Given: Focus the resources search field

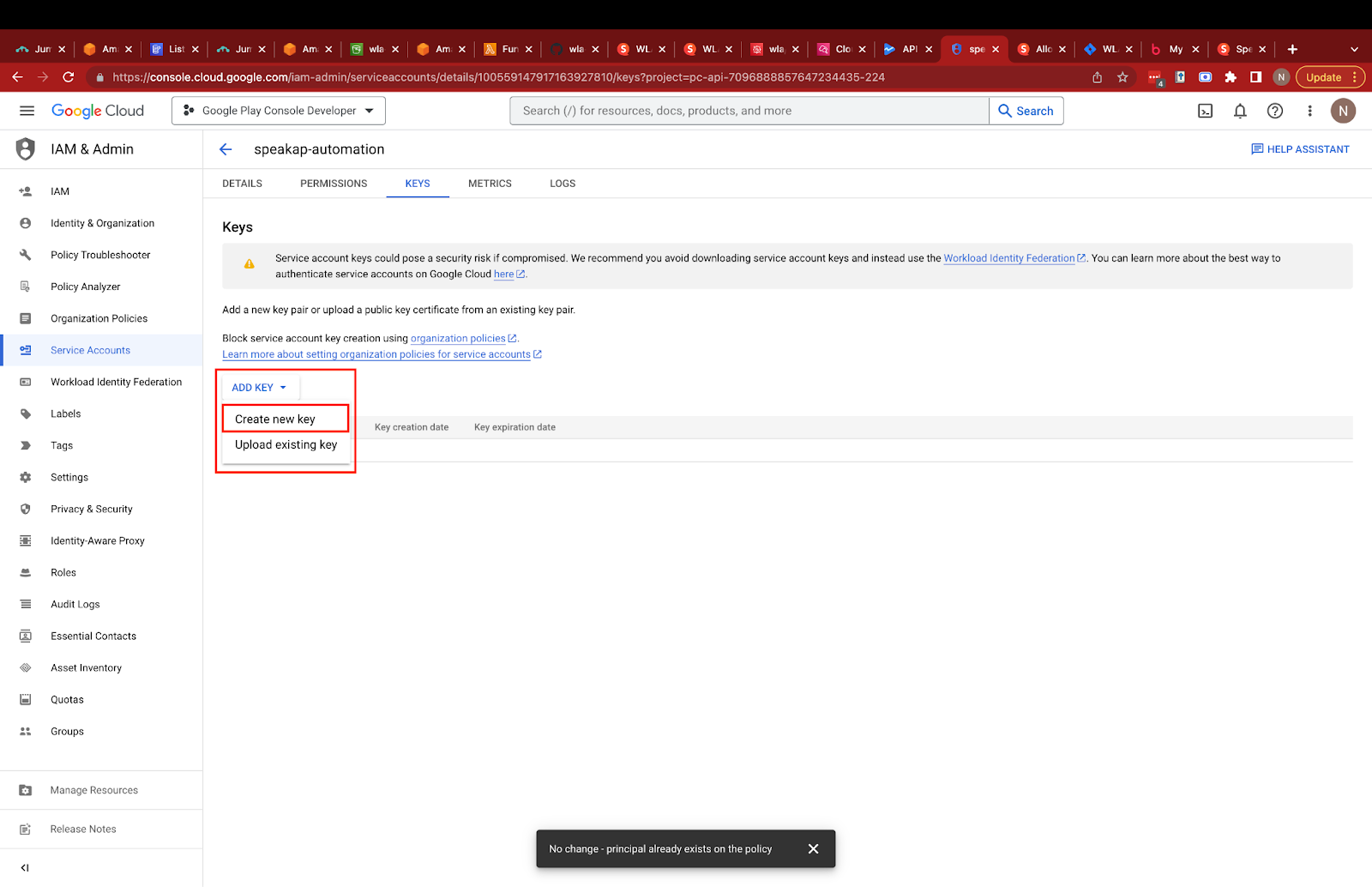Looking at the screenshot, I should (749, 111).
